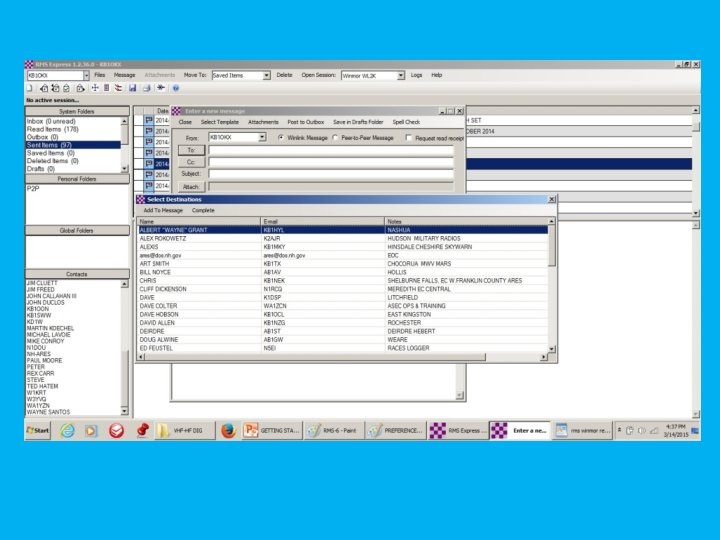Select ED FEUSTEL in destinations list

(343, 348)
